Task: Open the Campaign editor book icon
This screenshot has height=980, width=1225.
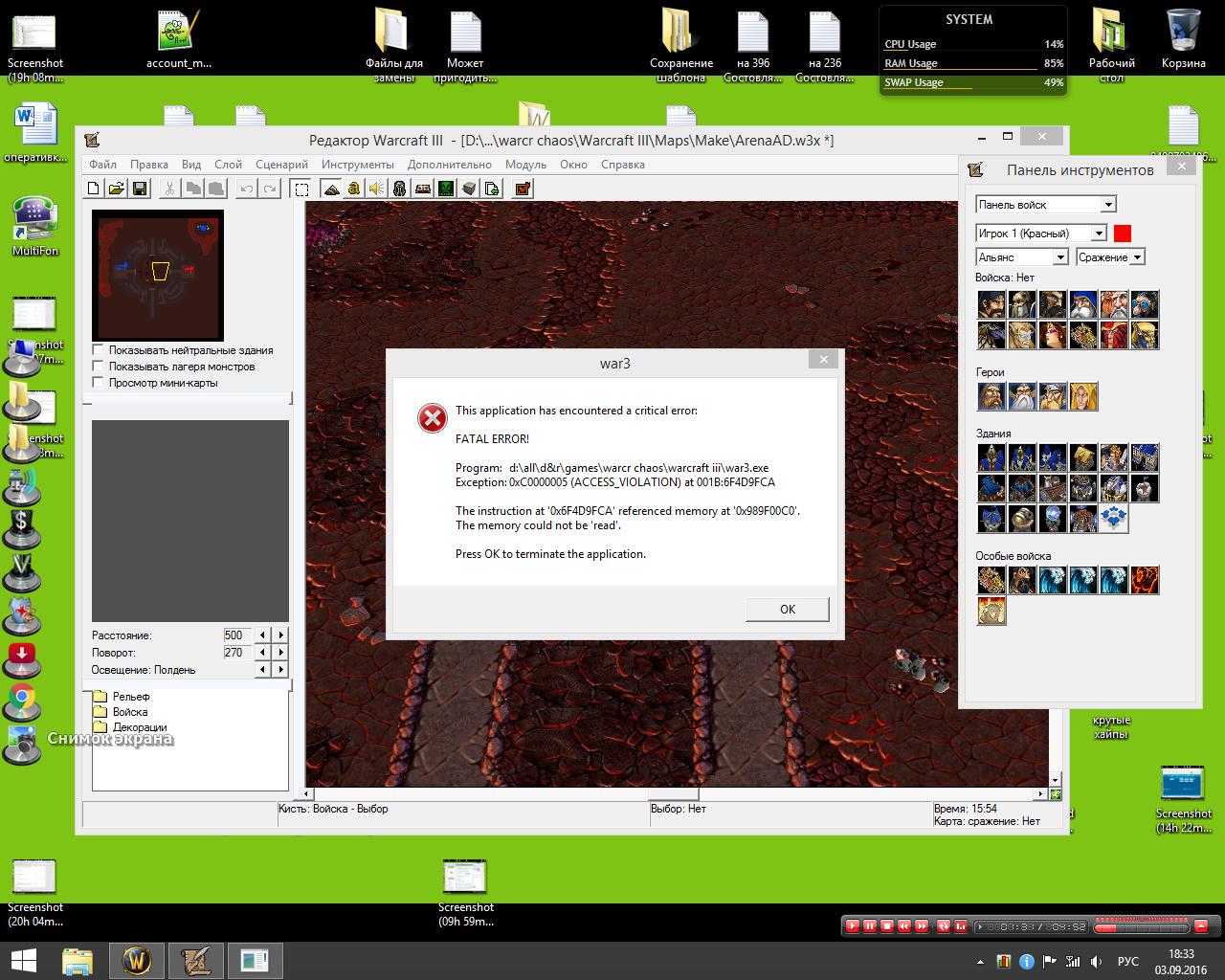Action: (x=423, y=189)
